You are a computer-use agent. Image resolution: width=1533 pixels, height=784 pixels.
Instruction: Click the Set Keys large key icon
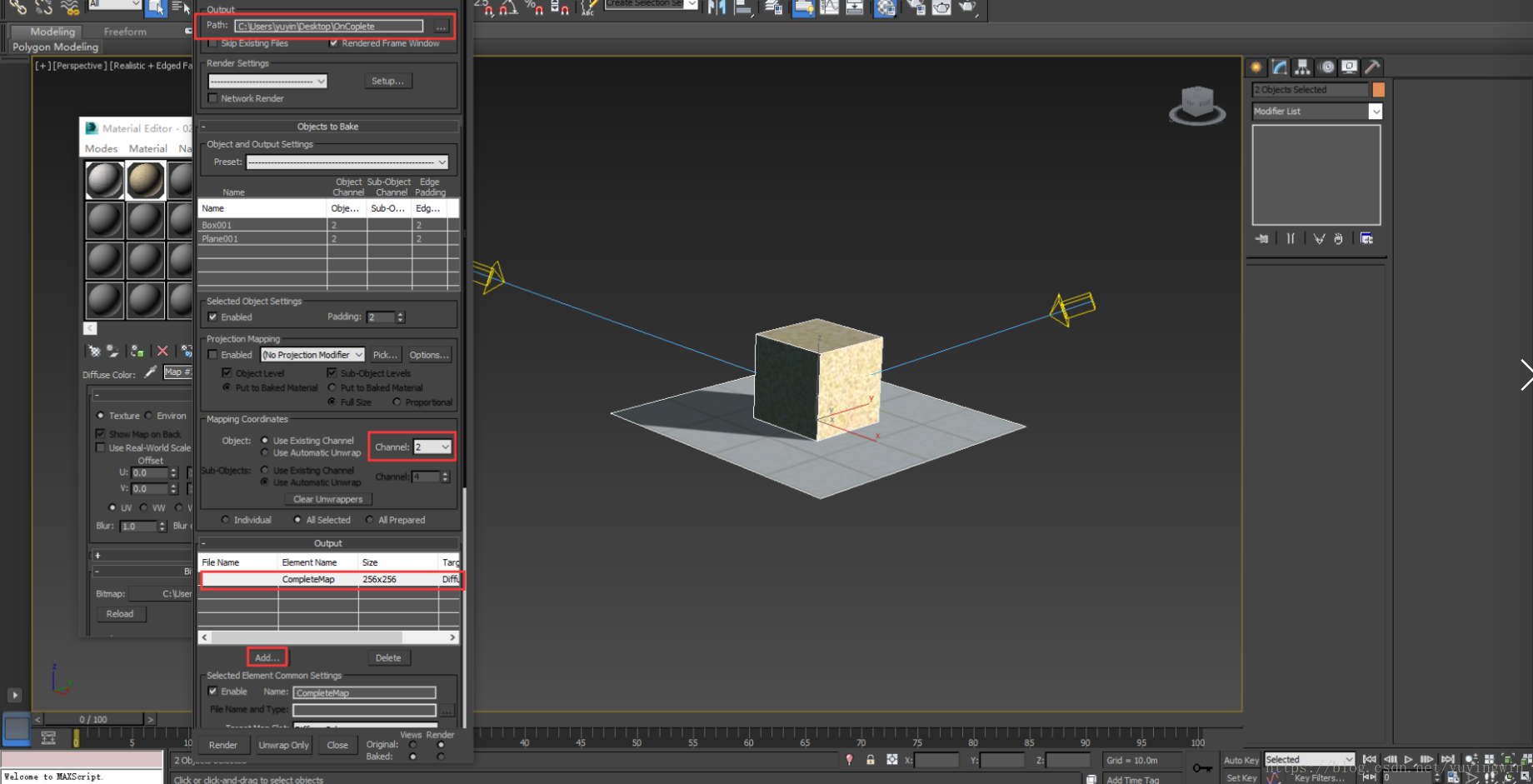coord(1202,767)
